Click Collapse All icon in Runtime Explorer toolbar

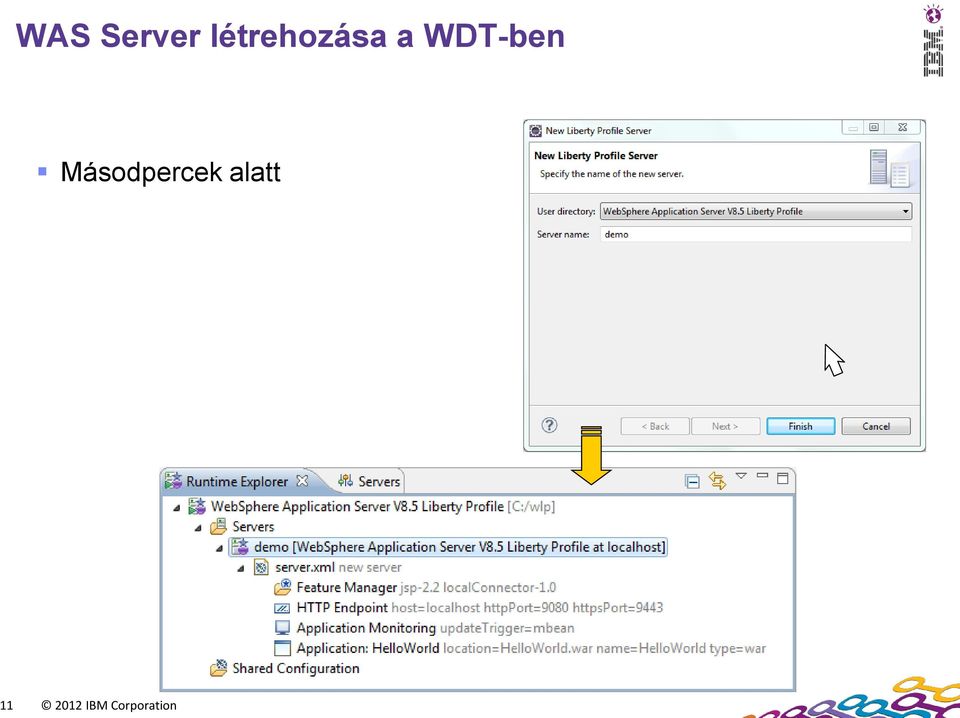692,481
